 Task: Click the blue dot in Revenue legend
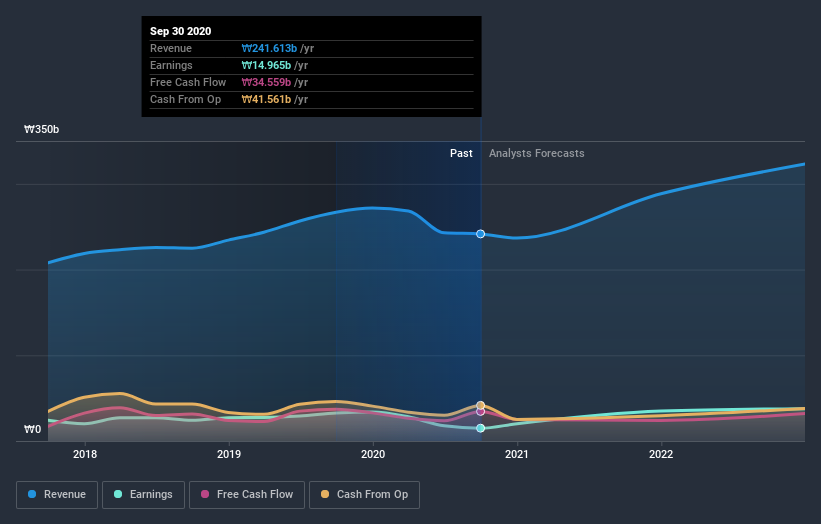tap(32, 494)
